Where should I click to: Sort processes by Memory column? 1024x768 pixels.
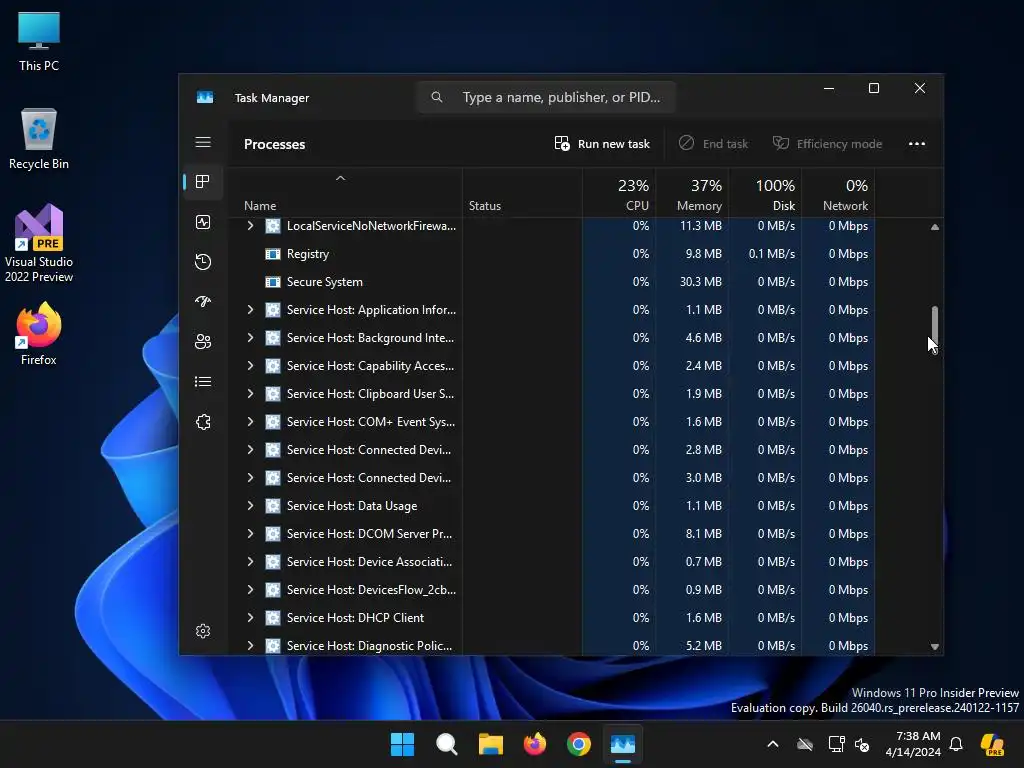[692, 193]
